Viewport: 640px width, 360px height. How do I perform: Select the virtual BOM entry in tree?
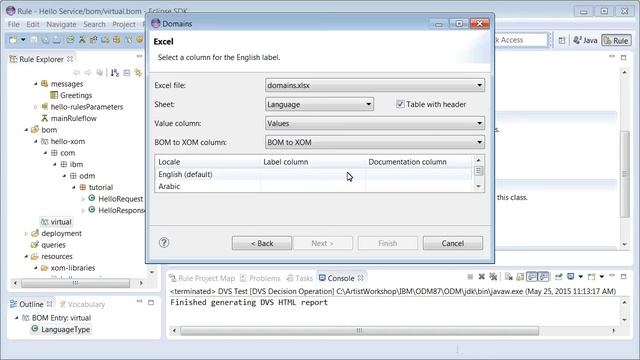click(x=56, y=222)
